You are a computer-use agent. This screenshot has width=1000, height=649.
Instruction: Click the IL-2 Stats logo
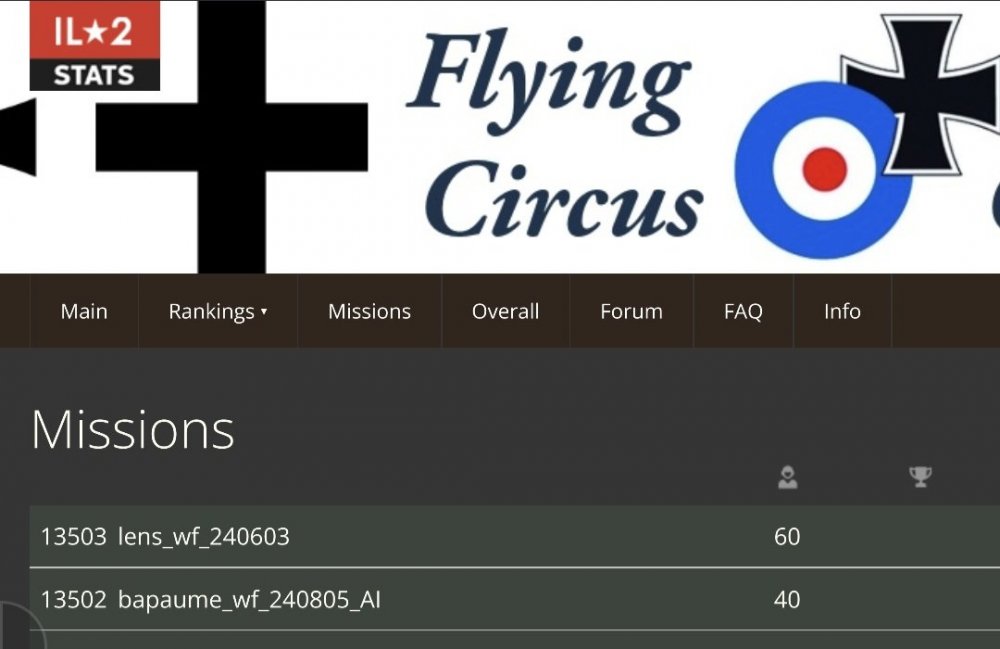[x=95, y=46]
